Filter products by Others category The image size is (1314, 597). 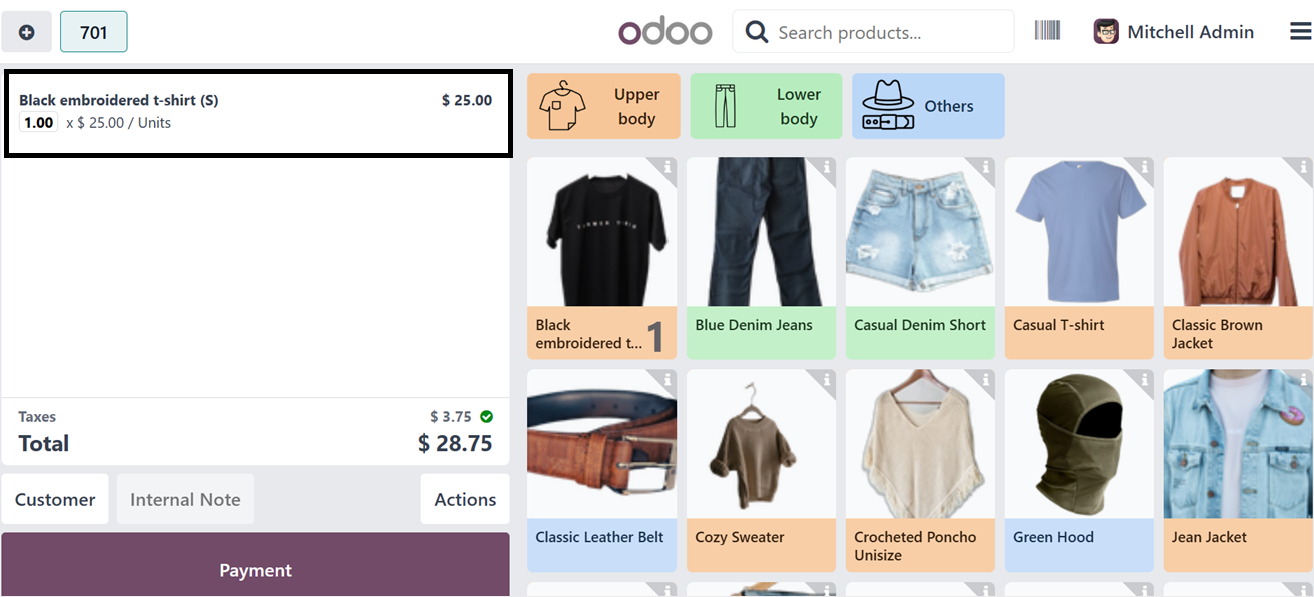click(928, 106)
